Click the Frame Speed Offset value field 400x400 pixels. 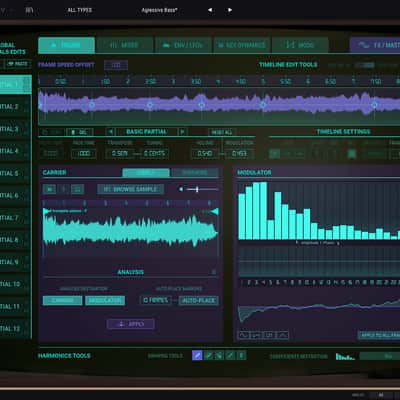[116, 65]
